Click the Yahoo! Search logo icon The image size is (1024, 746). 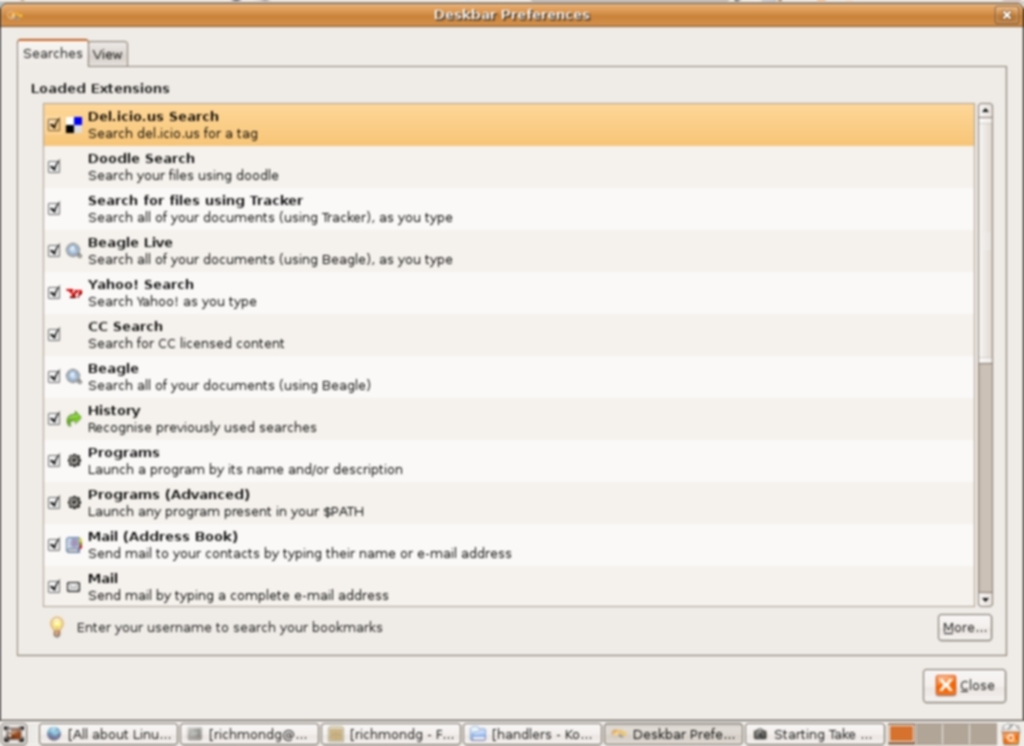pos(74,293)
